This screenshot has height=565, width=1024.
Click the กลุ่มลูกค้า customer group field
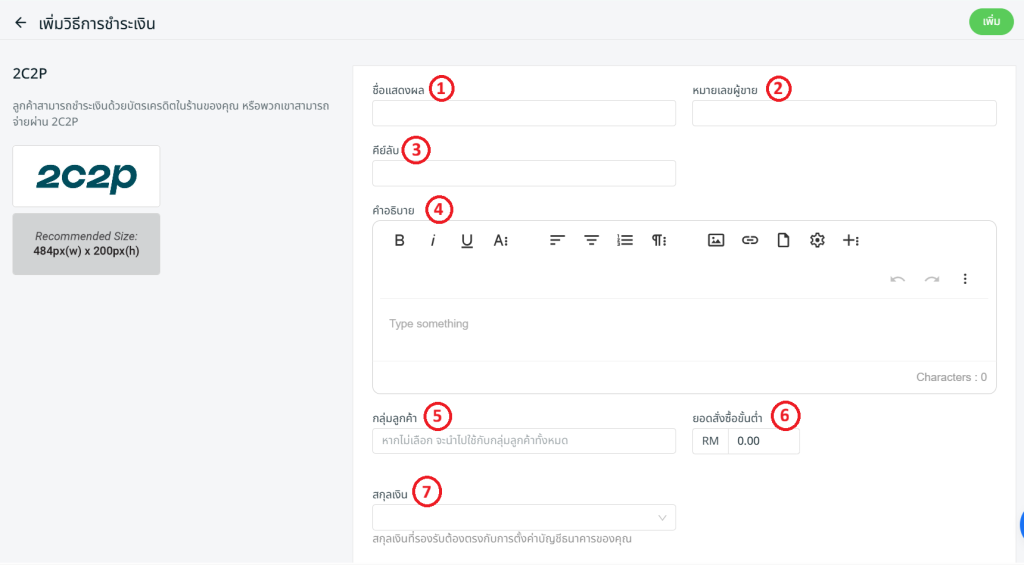pos(524,441)
